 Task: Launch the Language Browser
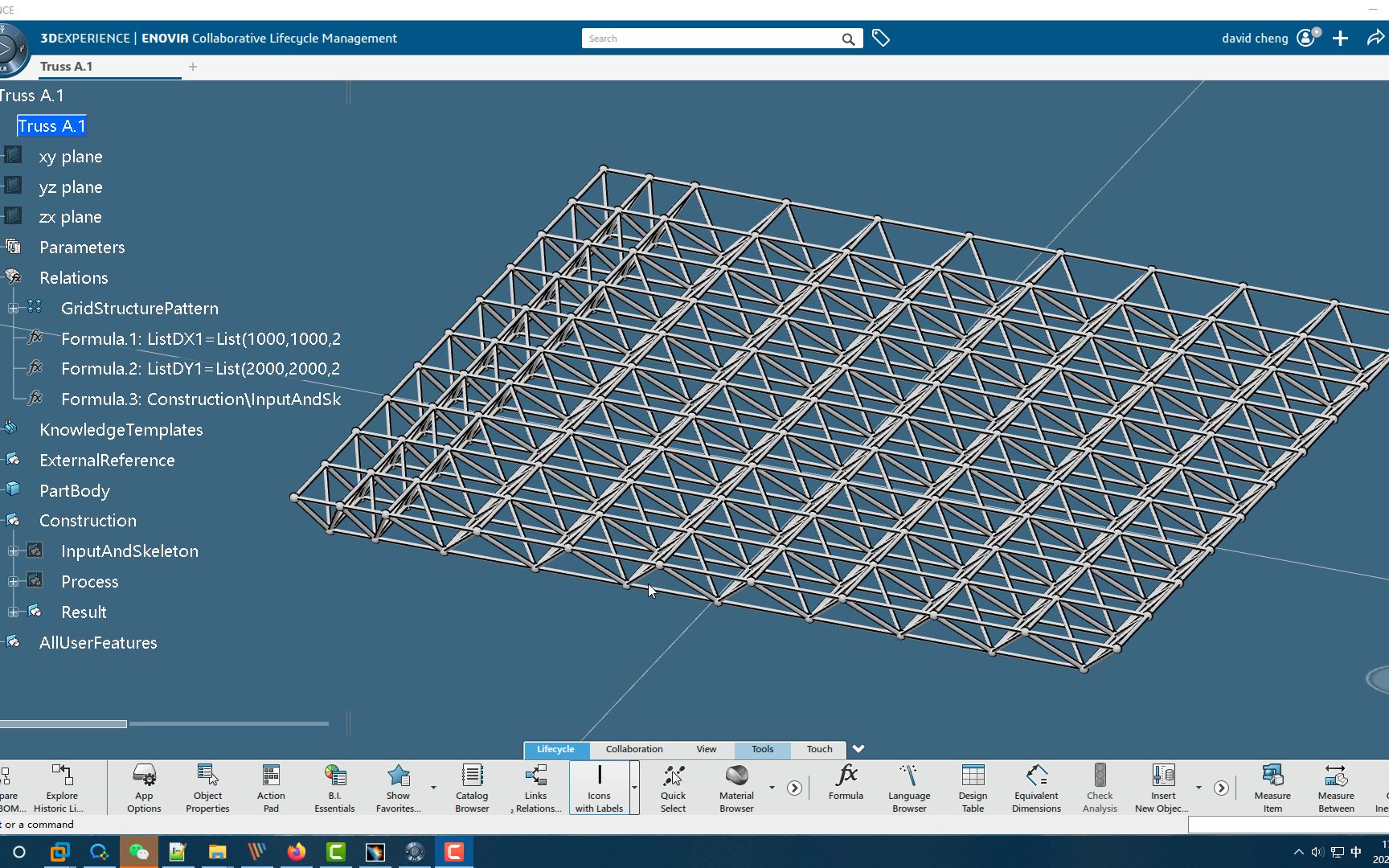pyautogui.click(x=908, y=786)
